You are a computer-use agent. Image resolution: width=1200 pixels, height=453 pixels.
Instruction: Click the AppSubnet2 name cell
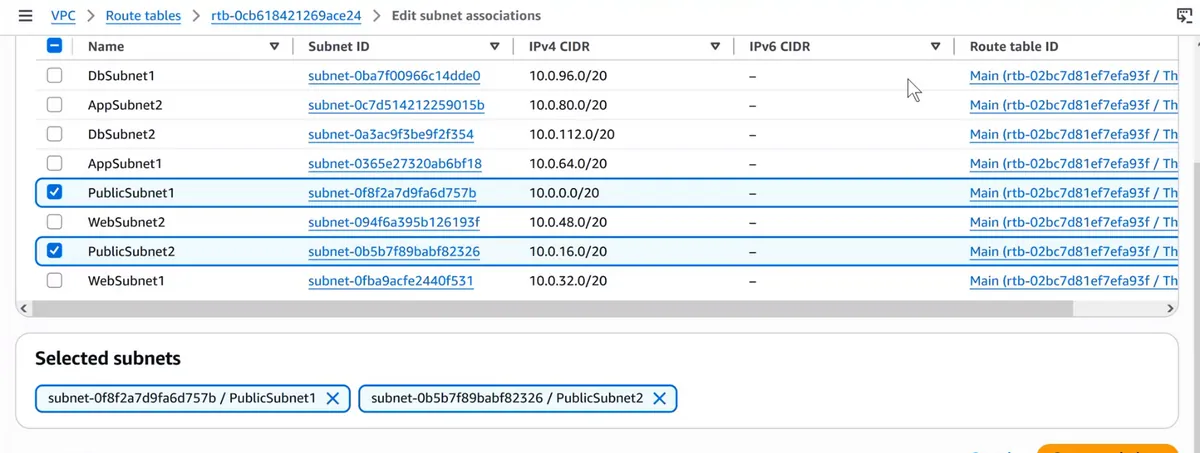click(x=125, y=105)
